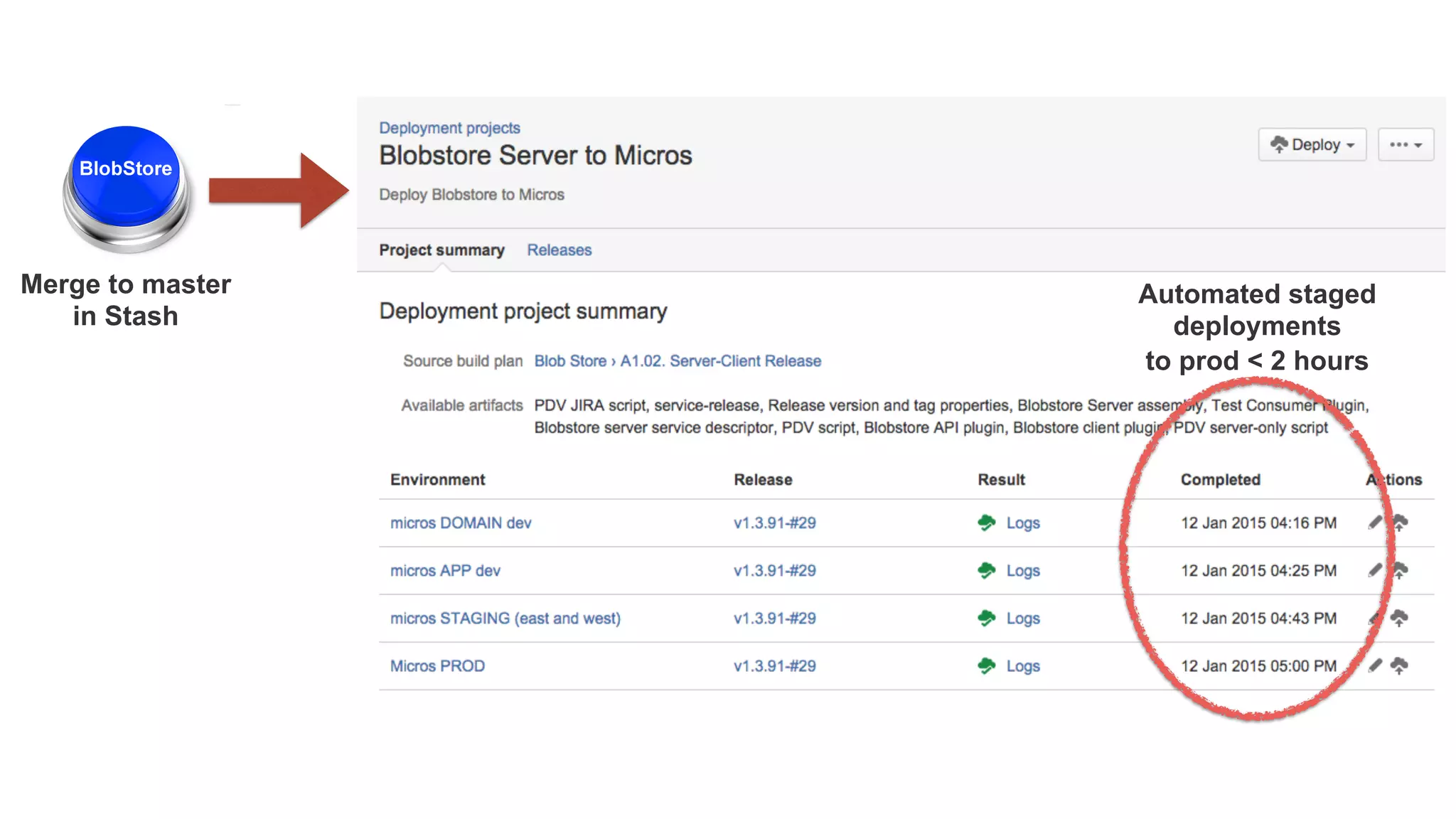Click the cloud icon inside Deploy button
The image size is (1456, 819).
click(1279, 145)
